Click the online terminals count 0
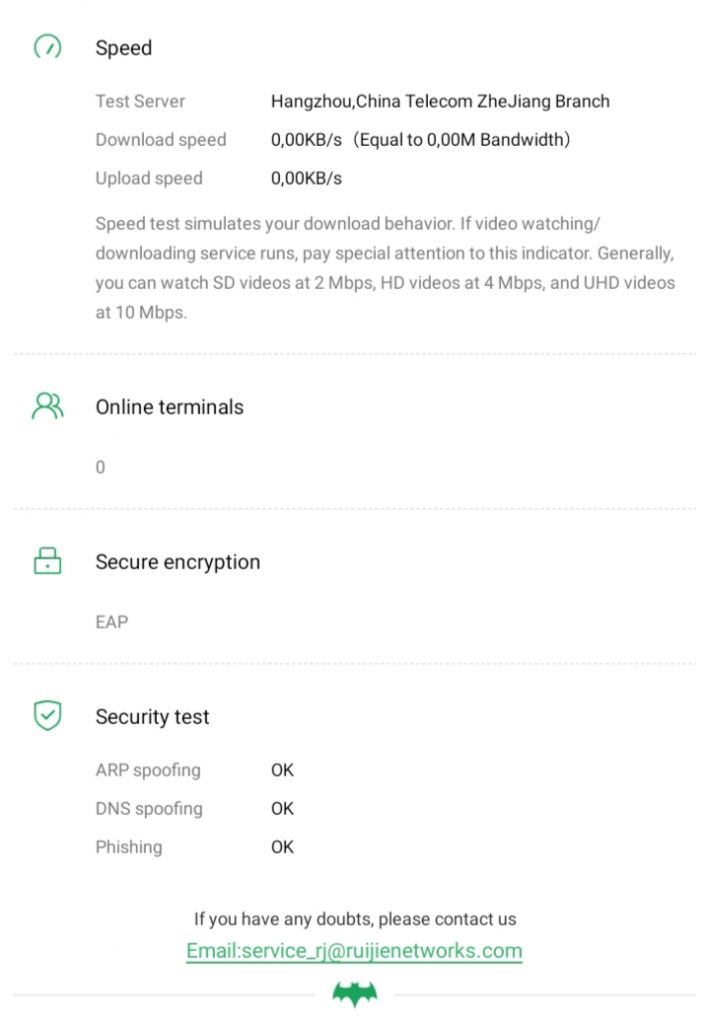The height and width of the screenshot is (1024, 709). 100,467
